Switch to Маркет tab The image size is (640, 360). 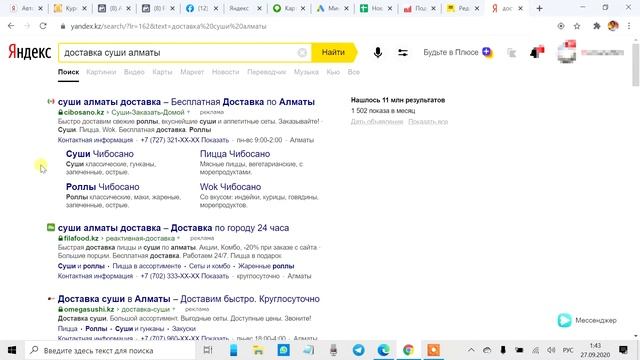pyautogui.click(x=192, y=72)
